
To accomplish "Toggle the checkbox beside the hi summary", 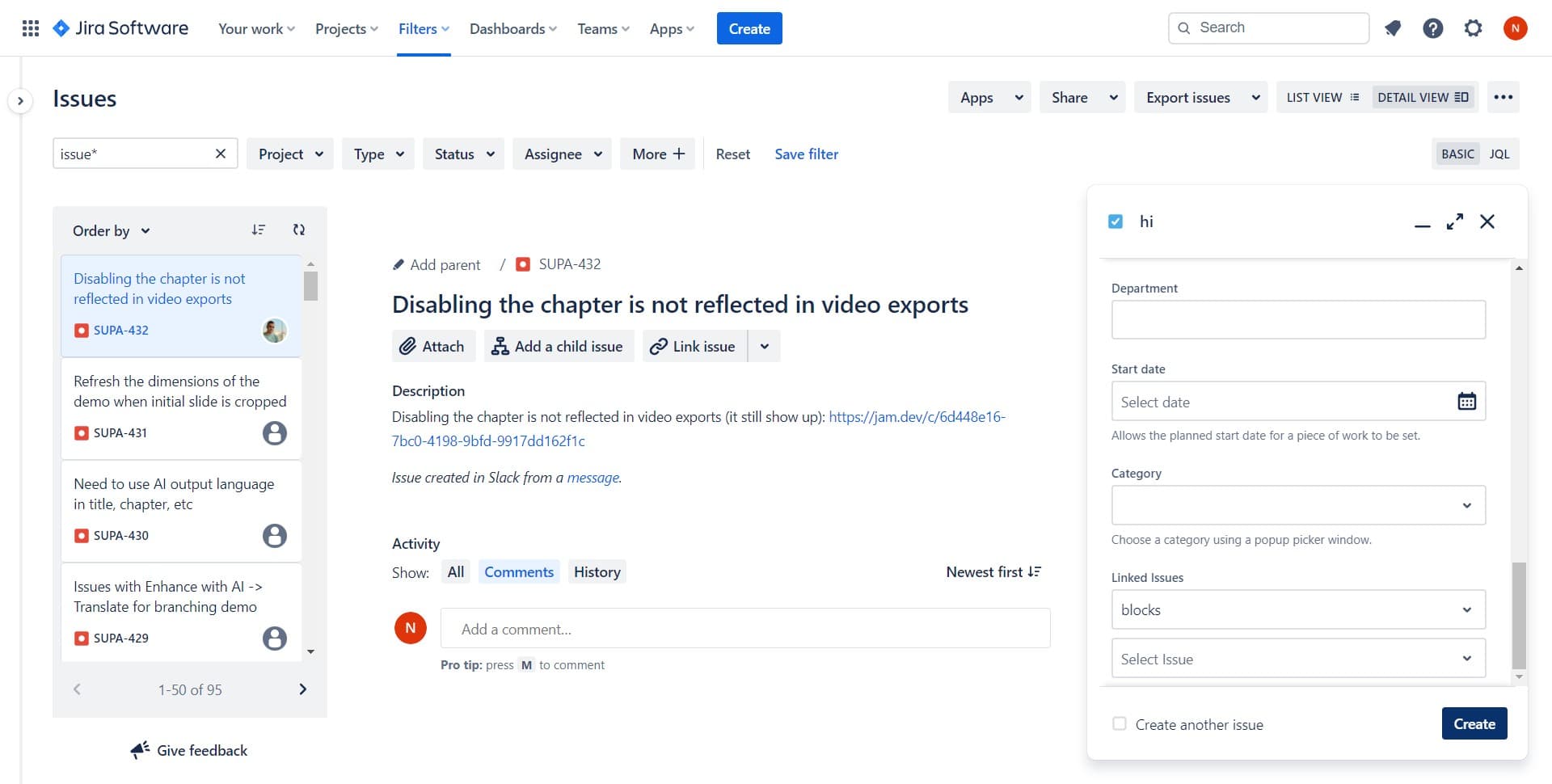I will coord(1115,220).
